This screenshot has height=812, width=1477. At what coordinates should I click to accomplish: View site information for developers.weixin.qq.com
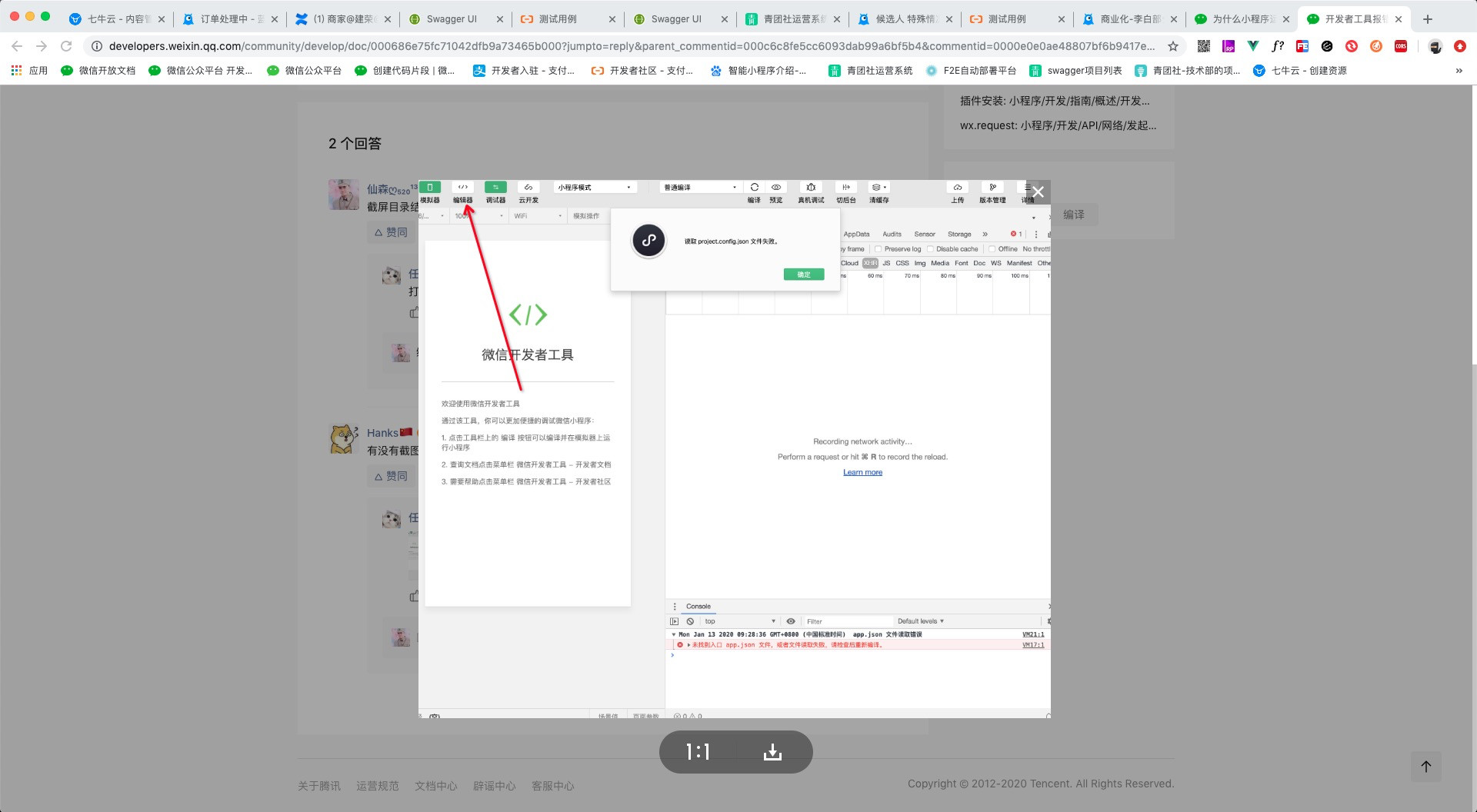click(x=97, y=46)
